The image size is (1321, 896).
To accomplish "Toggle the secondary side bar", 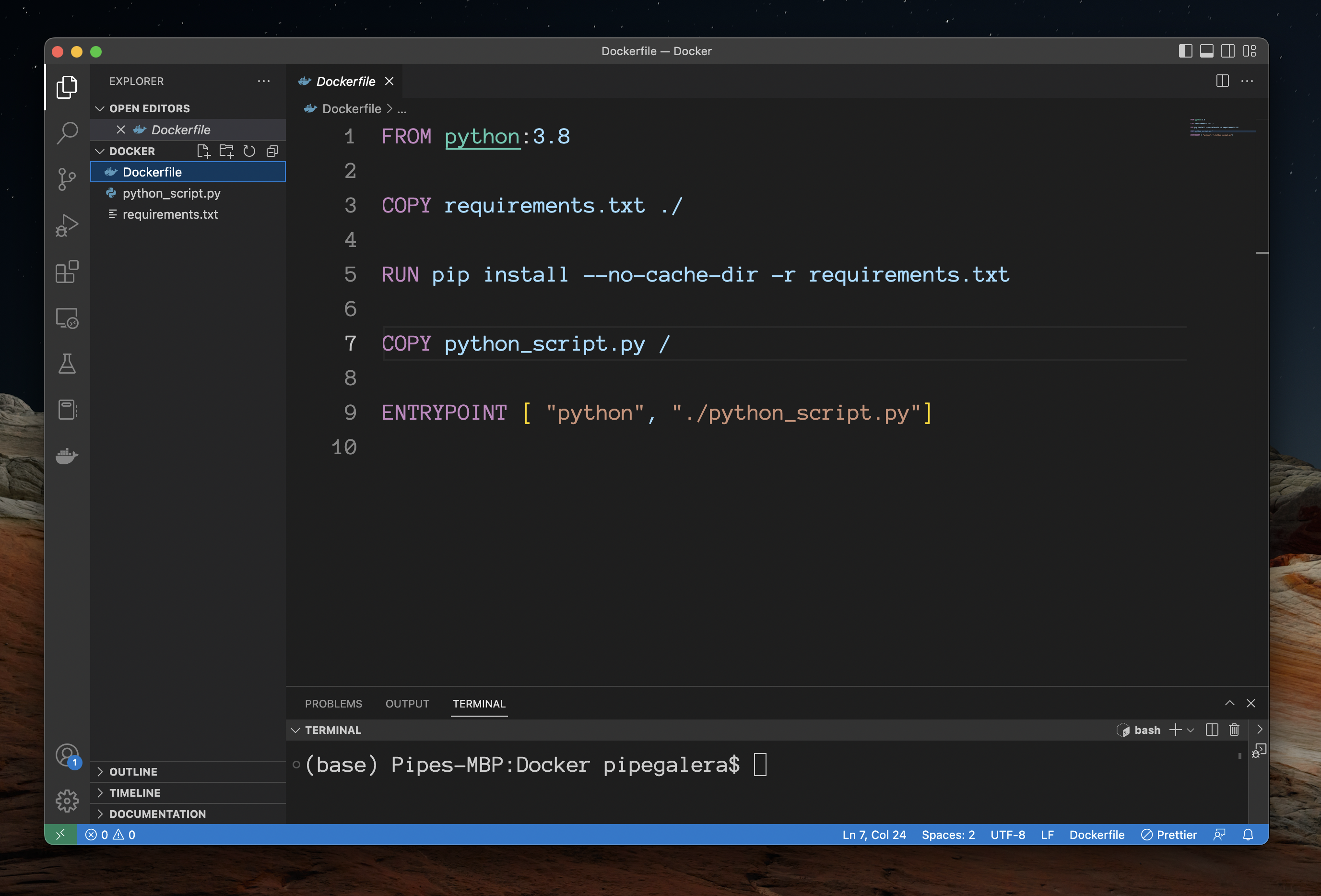I will click(x=1228, y=51).
